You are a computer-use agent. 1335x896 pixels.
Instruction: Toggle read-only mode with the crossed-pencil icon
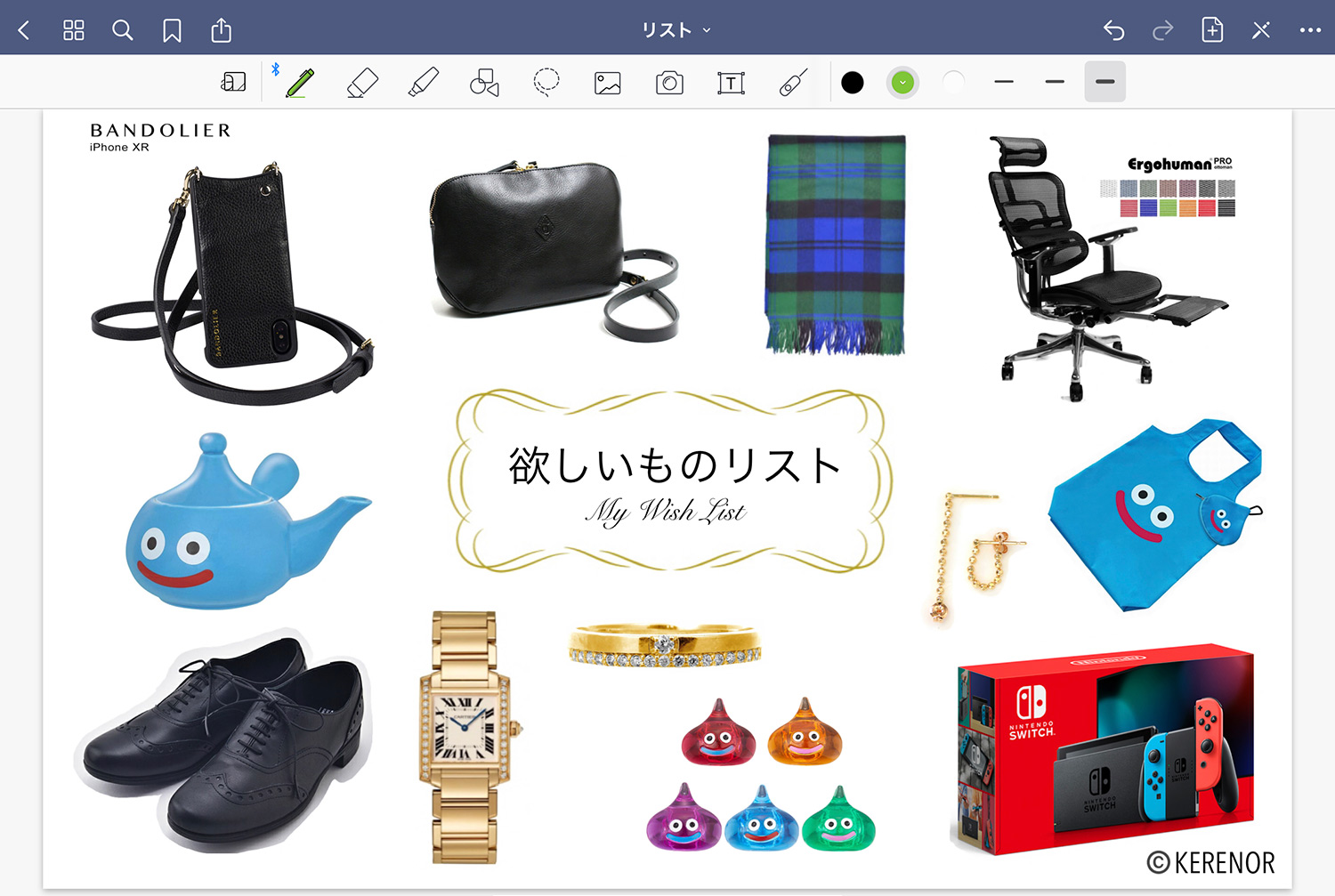(1261, 30)
